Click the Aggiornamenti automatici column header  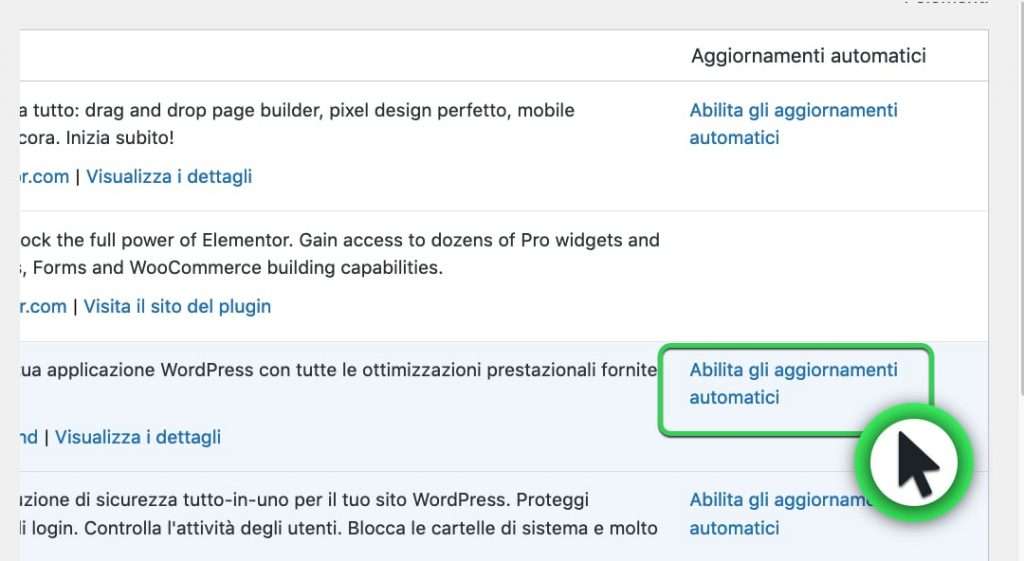click(808, 56)
